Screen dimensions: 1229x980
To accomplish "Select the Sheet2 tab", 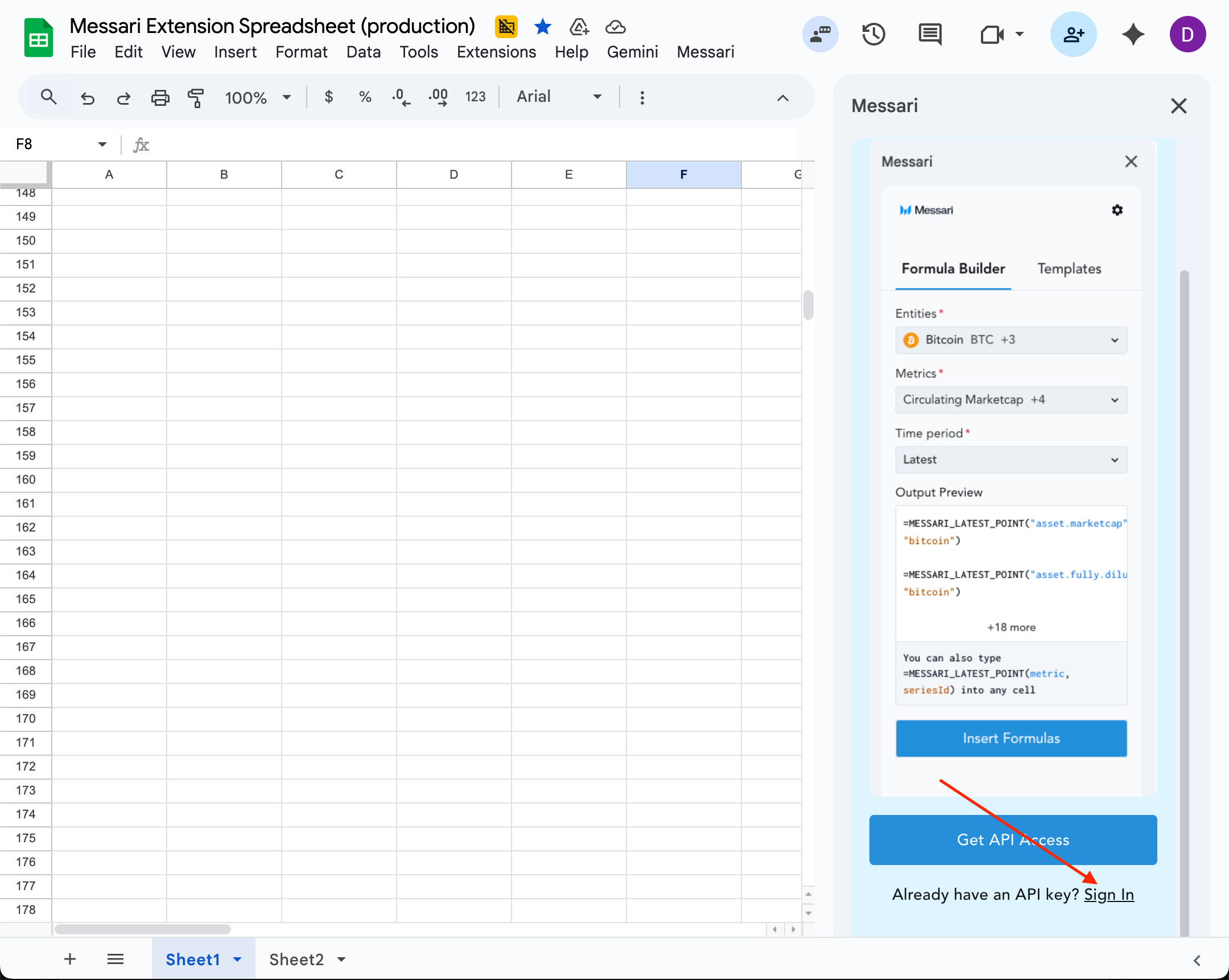I will 296,959.
